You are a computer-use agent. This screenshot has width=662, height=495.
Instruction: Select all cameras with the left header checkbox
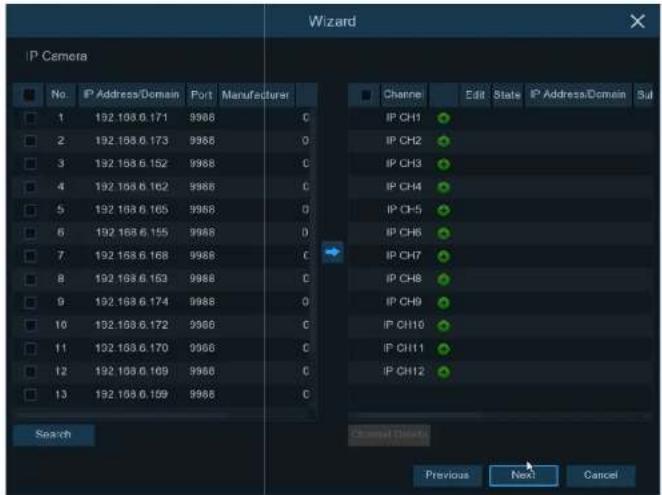pyautogui.click(x=29, y=95)
